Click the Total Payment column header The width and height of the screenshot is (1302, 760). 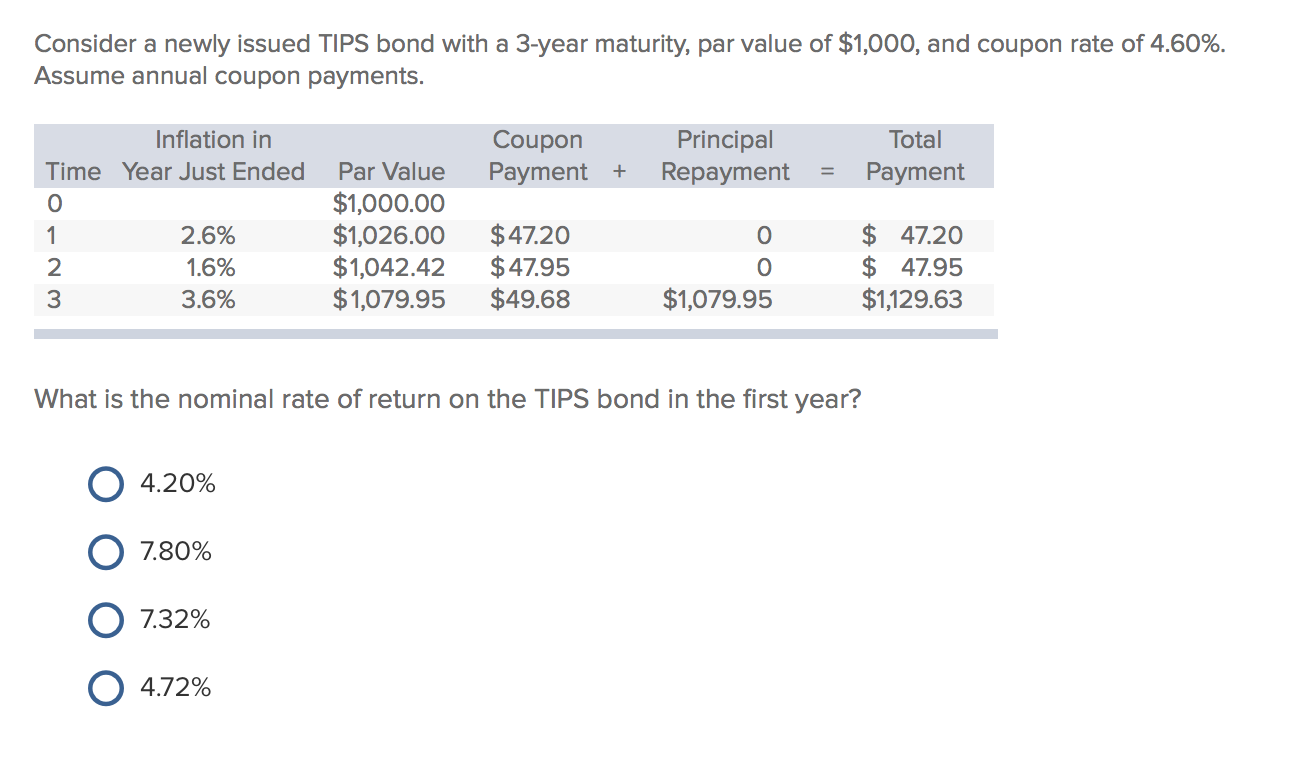(915, 156)
